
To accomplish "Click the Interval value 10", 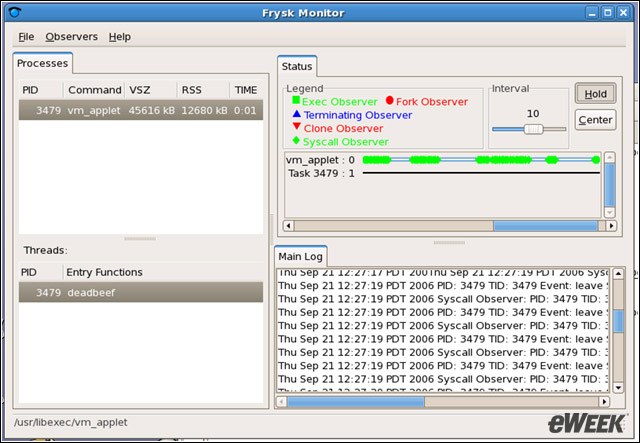I will [x=533, y=114].
